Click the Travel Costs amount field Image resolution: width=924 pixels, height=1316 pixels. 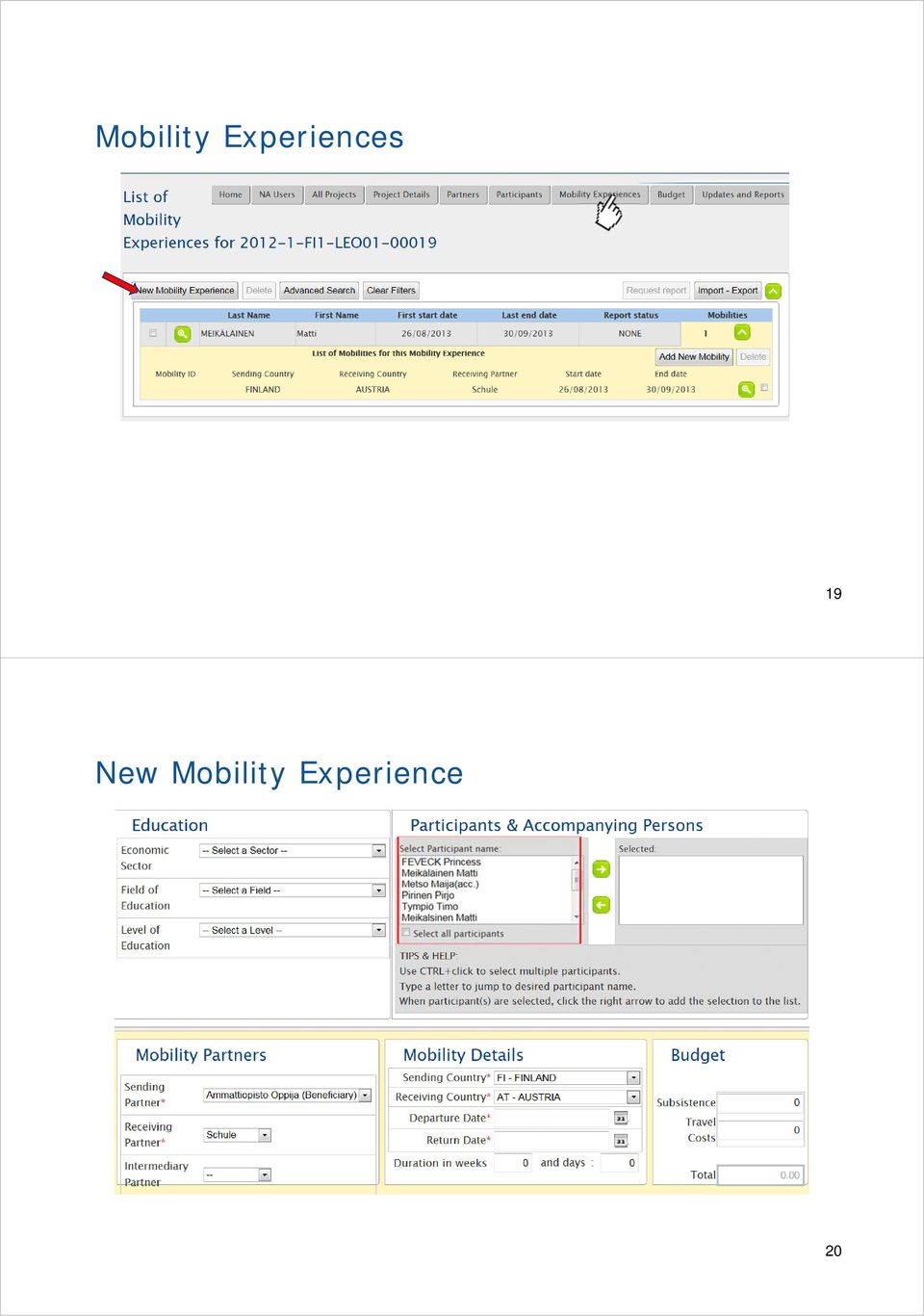pos(761,1130)
